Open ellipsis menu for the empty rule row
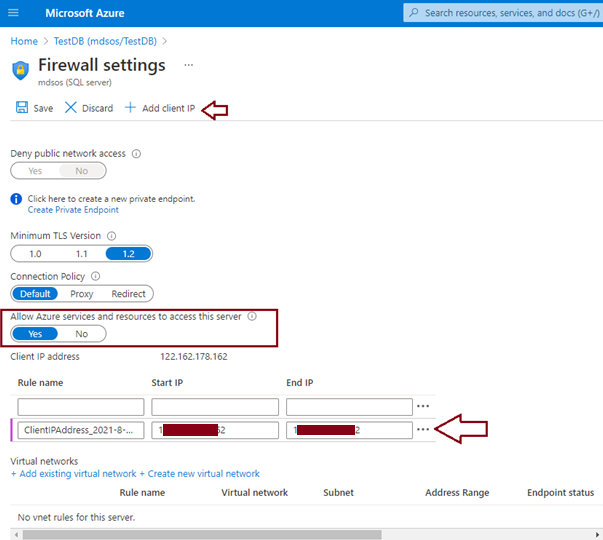 tap(423, 406)
